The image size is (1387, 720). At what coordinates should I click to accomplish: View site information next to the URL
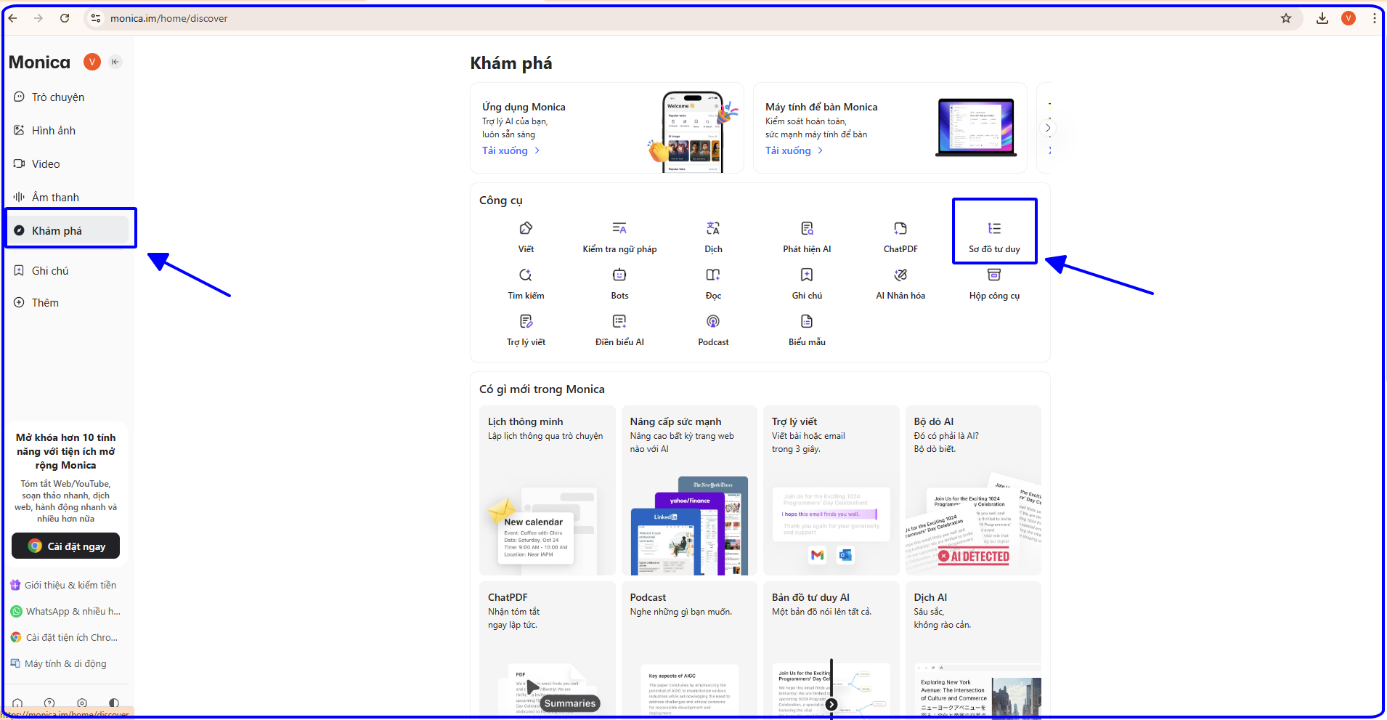96,18
